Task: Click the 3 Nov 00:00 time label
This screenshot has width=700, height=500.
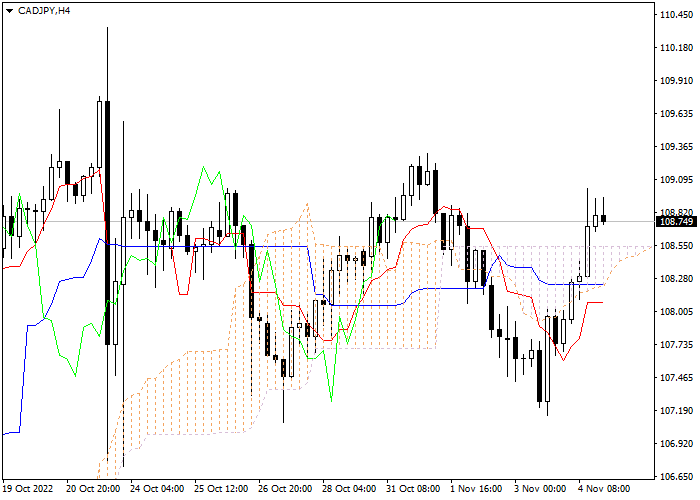Action: [541, 489]
